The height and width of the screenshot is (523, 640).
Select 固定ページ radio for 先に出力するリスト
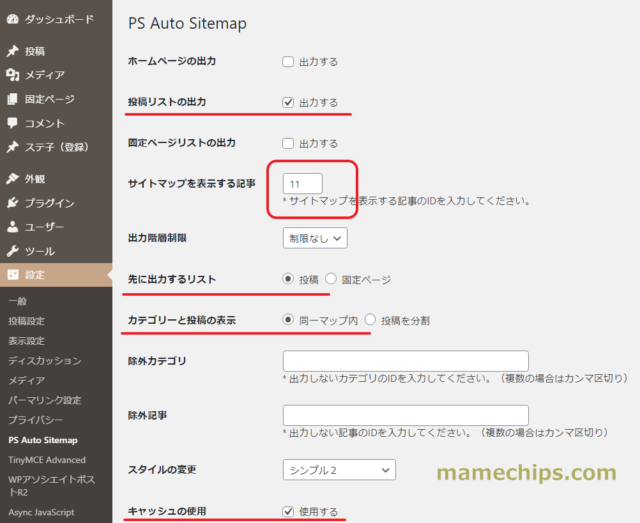pyautogui.click(x=331, y=279)
